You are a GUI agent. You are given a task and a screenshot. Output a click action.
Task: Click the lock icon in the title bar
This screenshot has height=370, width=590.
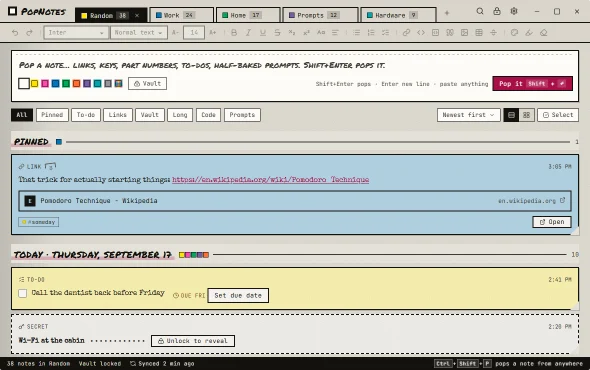pyautogui.click(x=497, y=11)
